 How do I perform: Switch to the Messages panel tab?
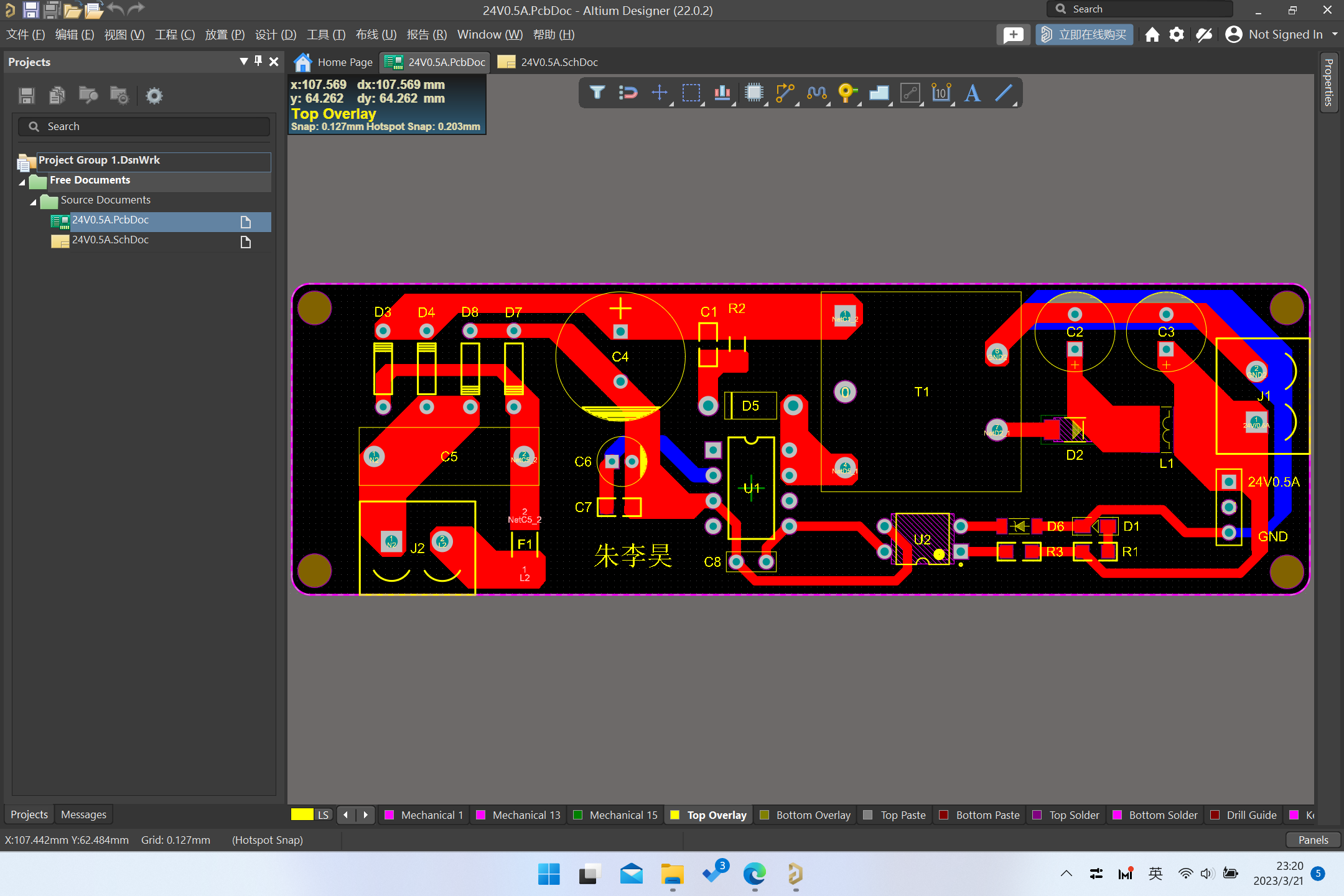tap(83, 814)
